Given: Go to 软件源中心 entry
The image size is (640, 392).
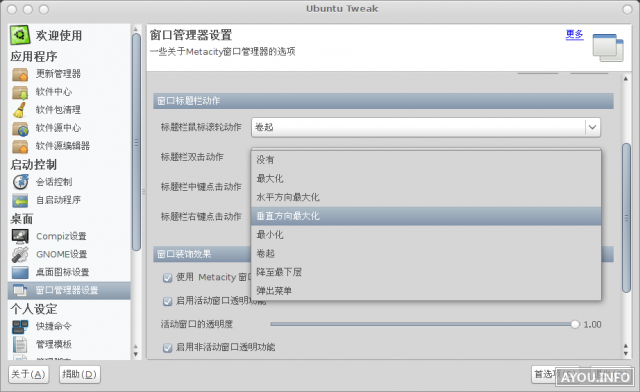Looking at the screenshot, I should (x=58, y=128).
